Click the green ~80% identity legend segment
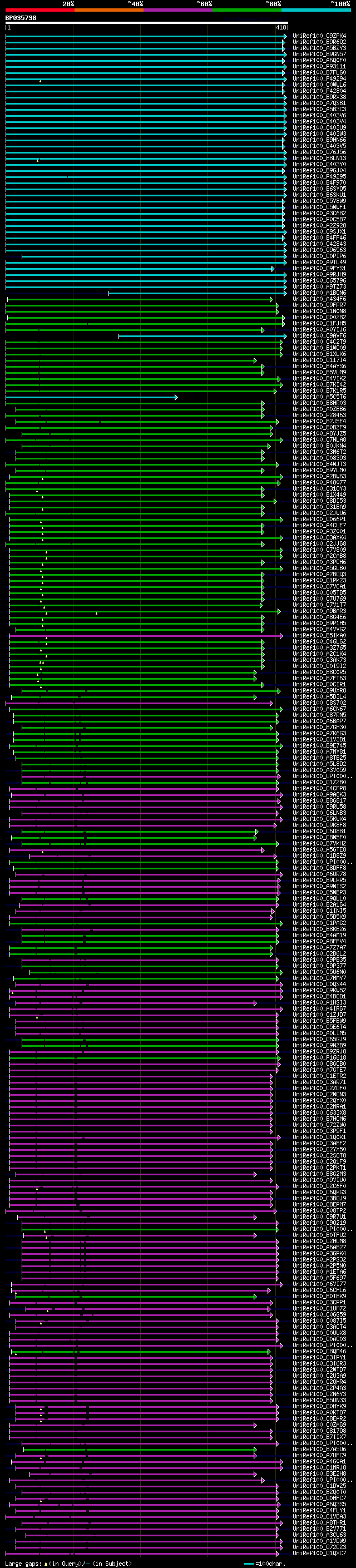Viewport: 356px width, 1568px height. pos(247,10)
